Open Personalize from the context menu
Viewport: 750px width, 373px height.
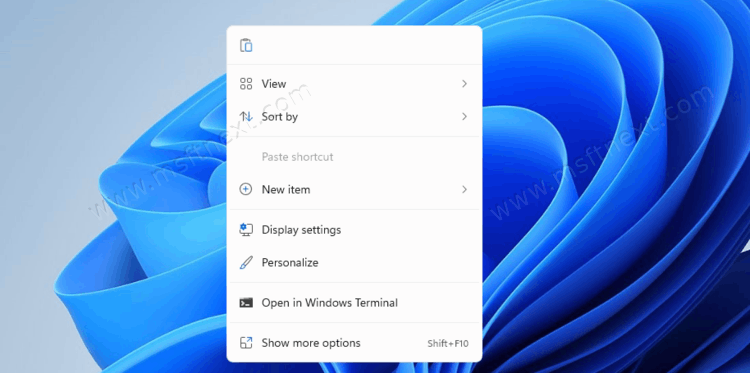pos(354,263)
